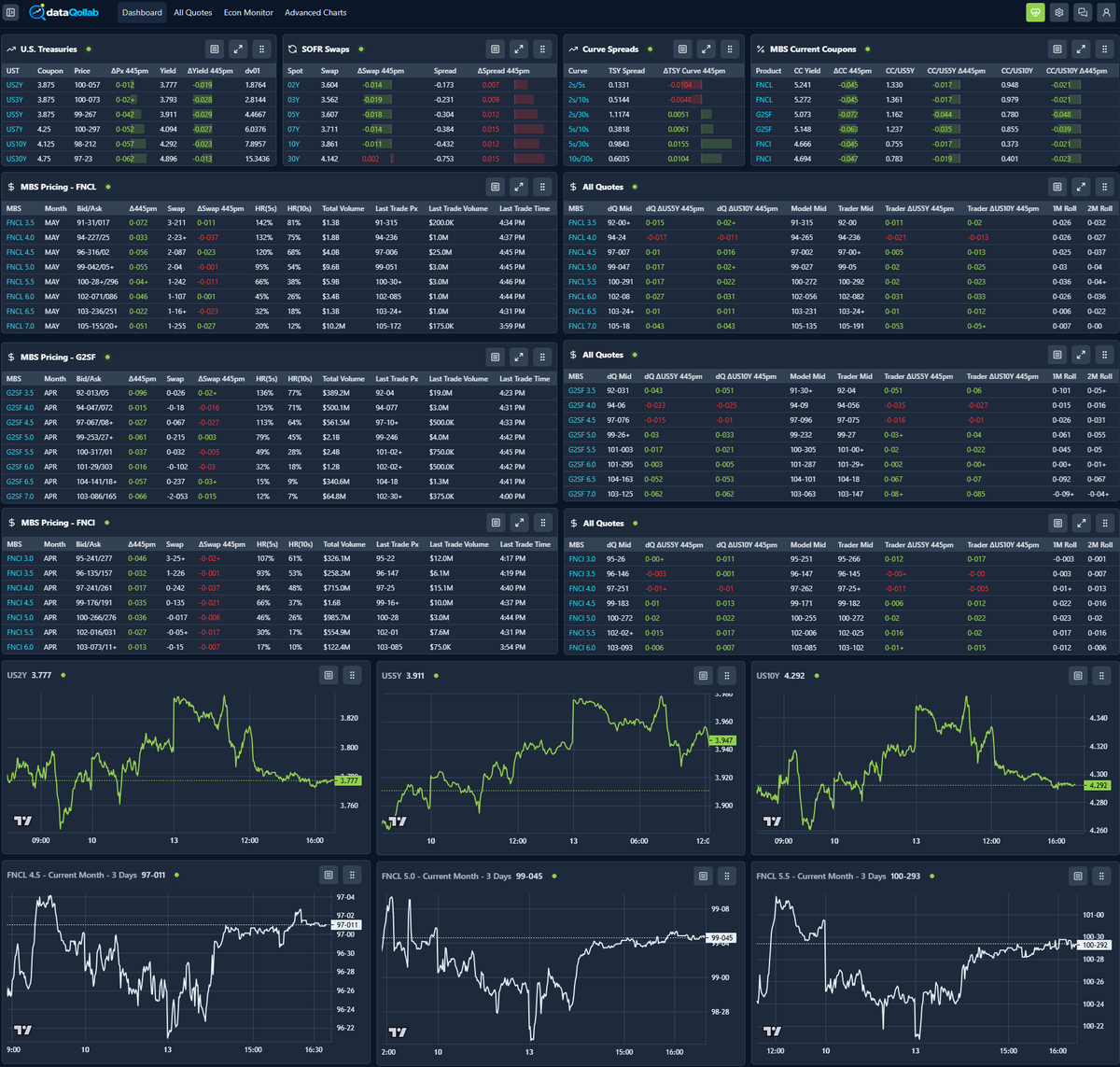
Task: Open list icon on FNCL 5.5 chart
Action: pyautogui.click(x=1078, y=876)
